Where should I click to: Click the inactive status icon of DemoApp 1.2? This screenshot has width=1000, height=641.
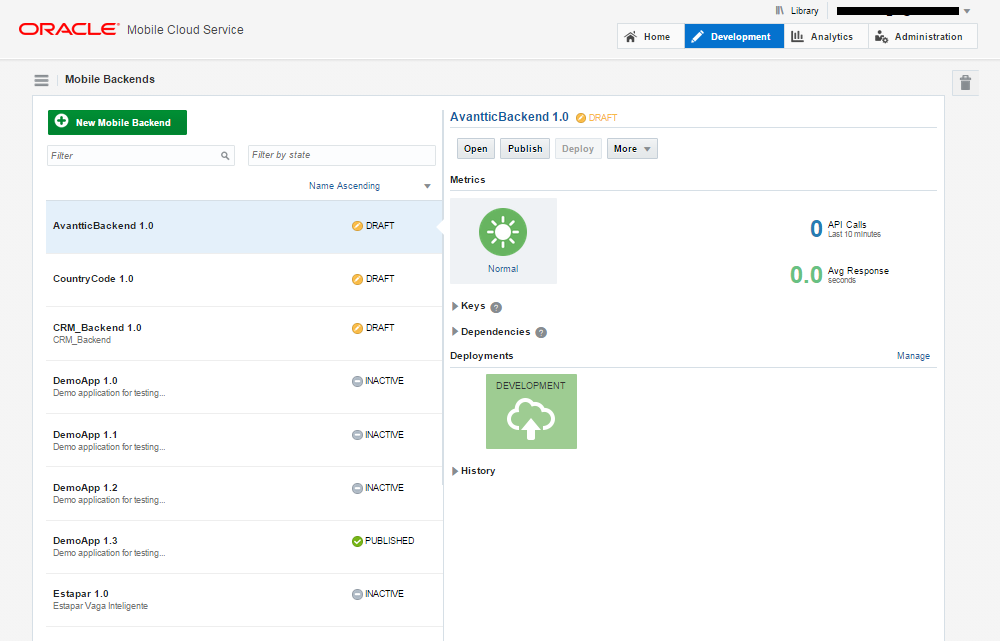pyautogui.click(x=357, y=489)
